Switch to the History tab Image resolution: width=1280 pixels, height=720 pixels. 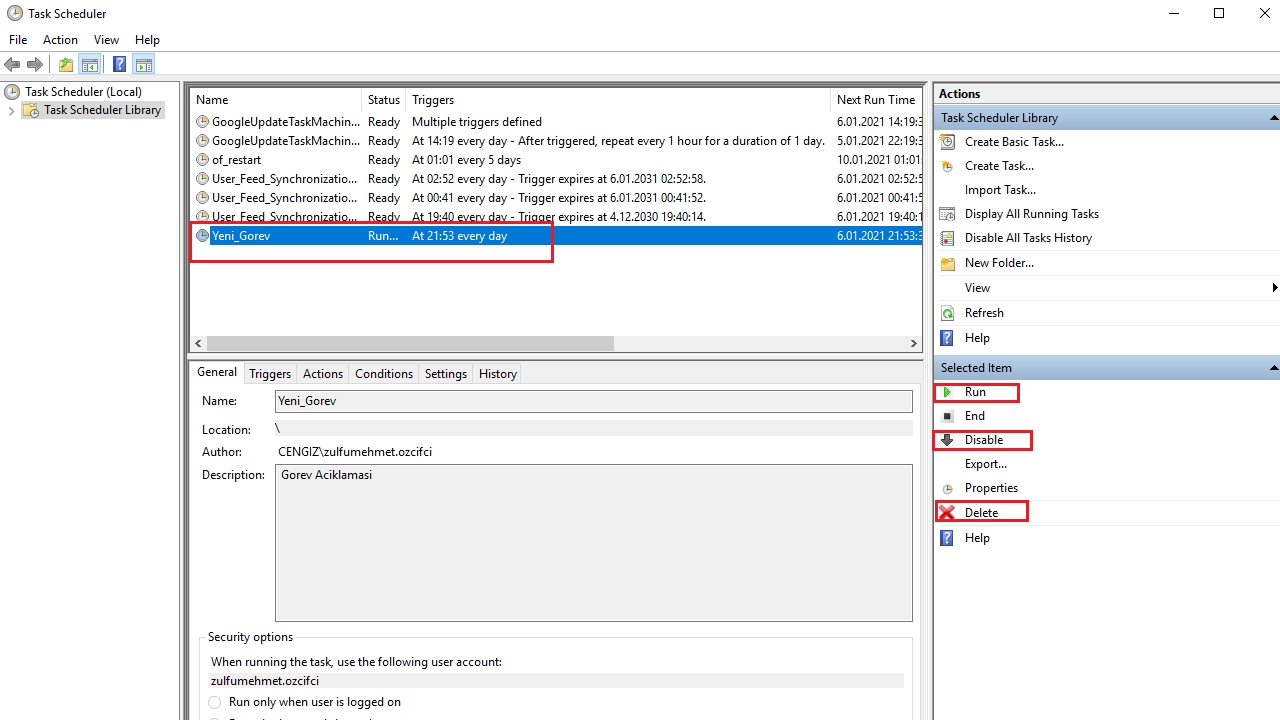point(497,374)
